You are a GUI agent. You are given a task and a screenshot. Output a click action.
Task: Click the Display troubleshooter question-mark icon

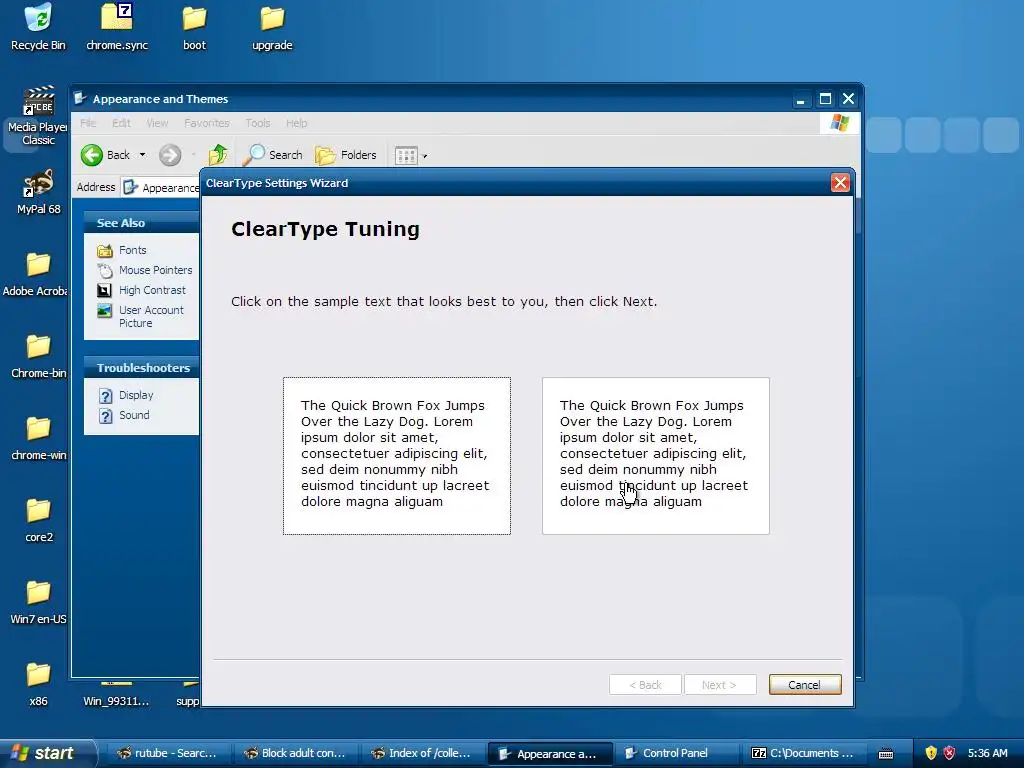(106, 396)
